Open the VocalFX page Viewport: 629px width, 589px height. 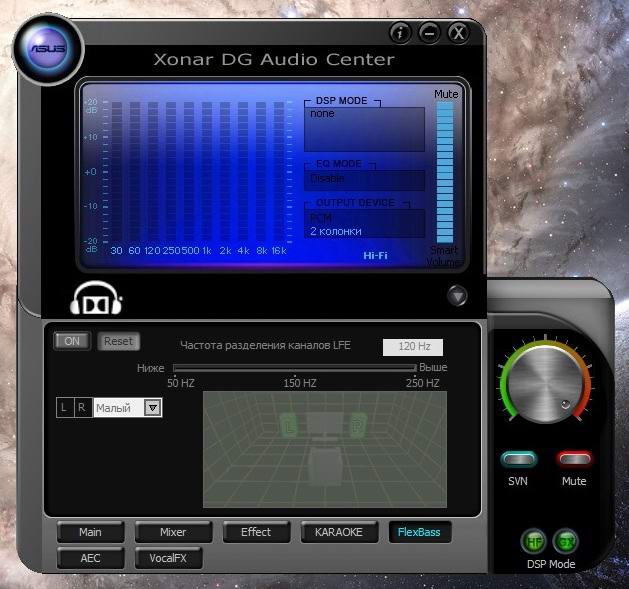168,559
